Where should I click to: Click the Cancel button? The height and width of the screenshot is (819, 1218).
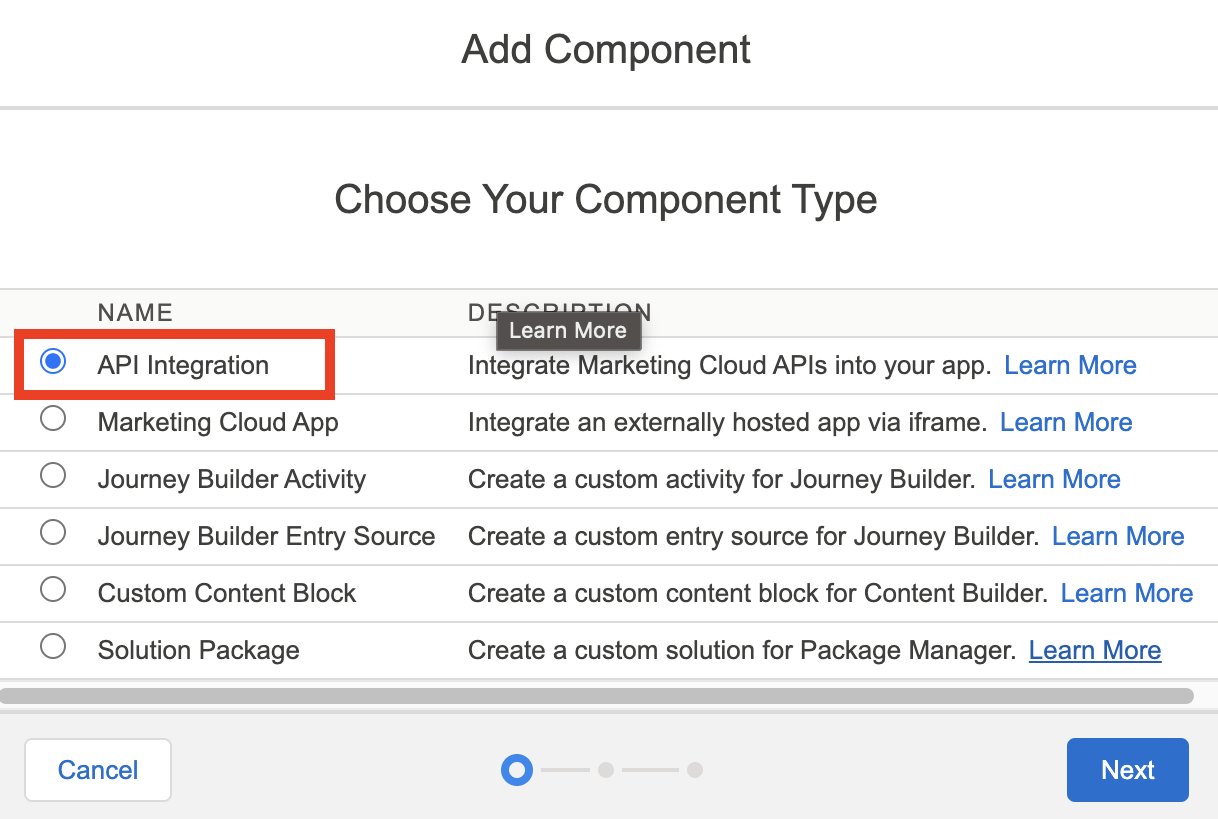pyautogui.click(x=98, y=770)
